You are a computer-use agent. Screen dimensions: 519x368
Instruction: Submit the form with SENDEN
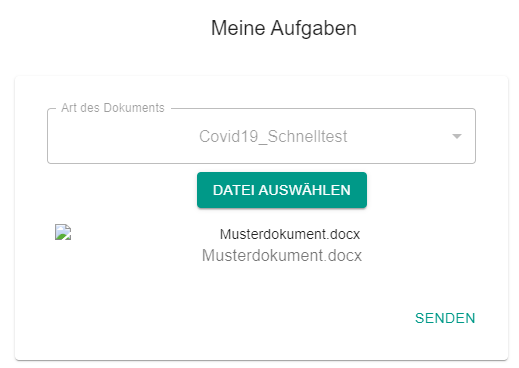(x=445, y=318)
